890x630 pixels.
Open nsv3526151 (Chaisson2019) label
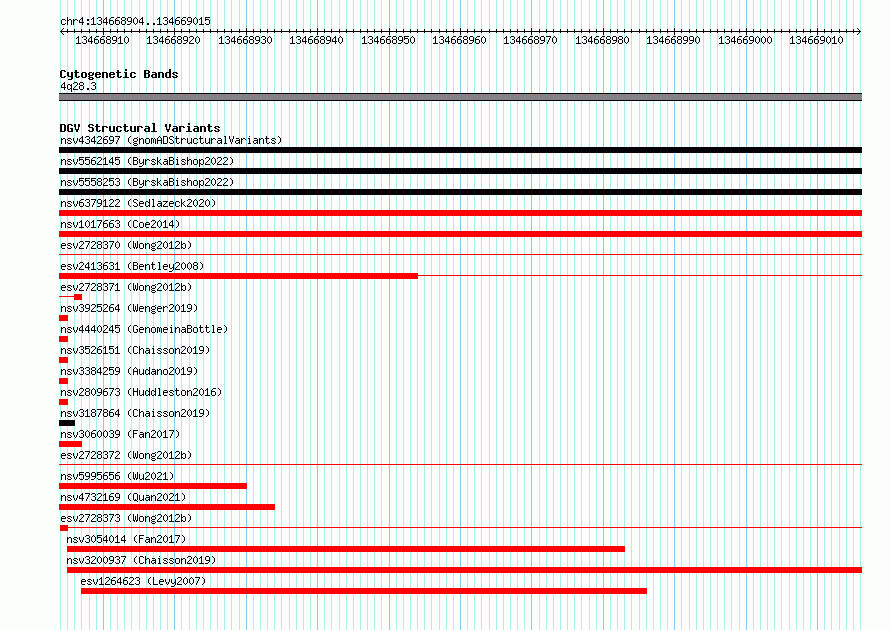point(135,350)
